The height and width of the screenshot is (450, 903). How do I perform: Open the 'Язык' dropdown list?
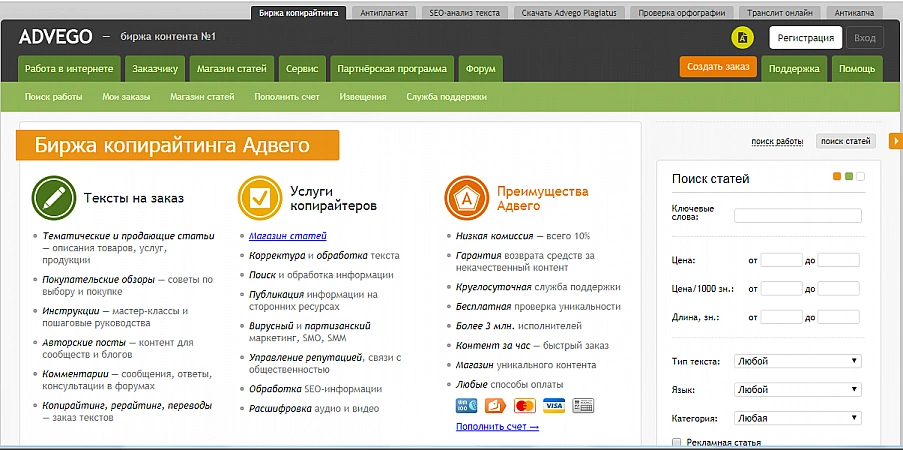(x=797, y=390)
